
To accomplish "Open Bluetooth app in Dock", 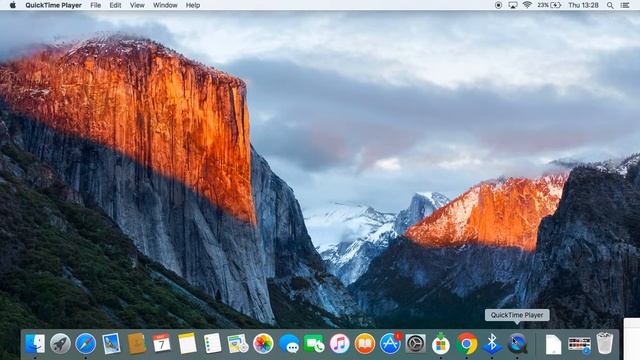I will (x=492, y=344).
